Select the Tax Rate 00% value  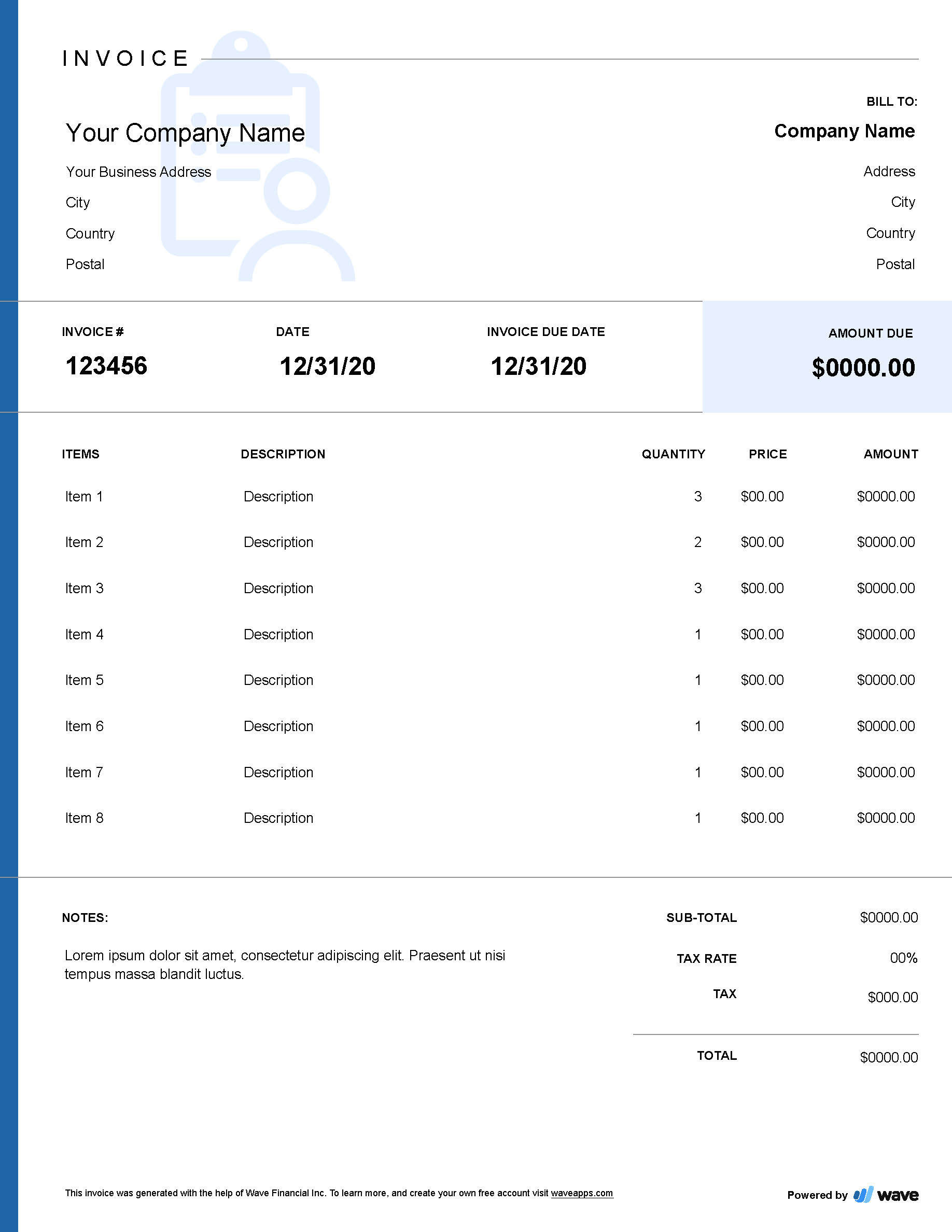pyautogui.click(x=903, y=958)
